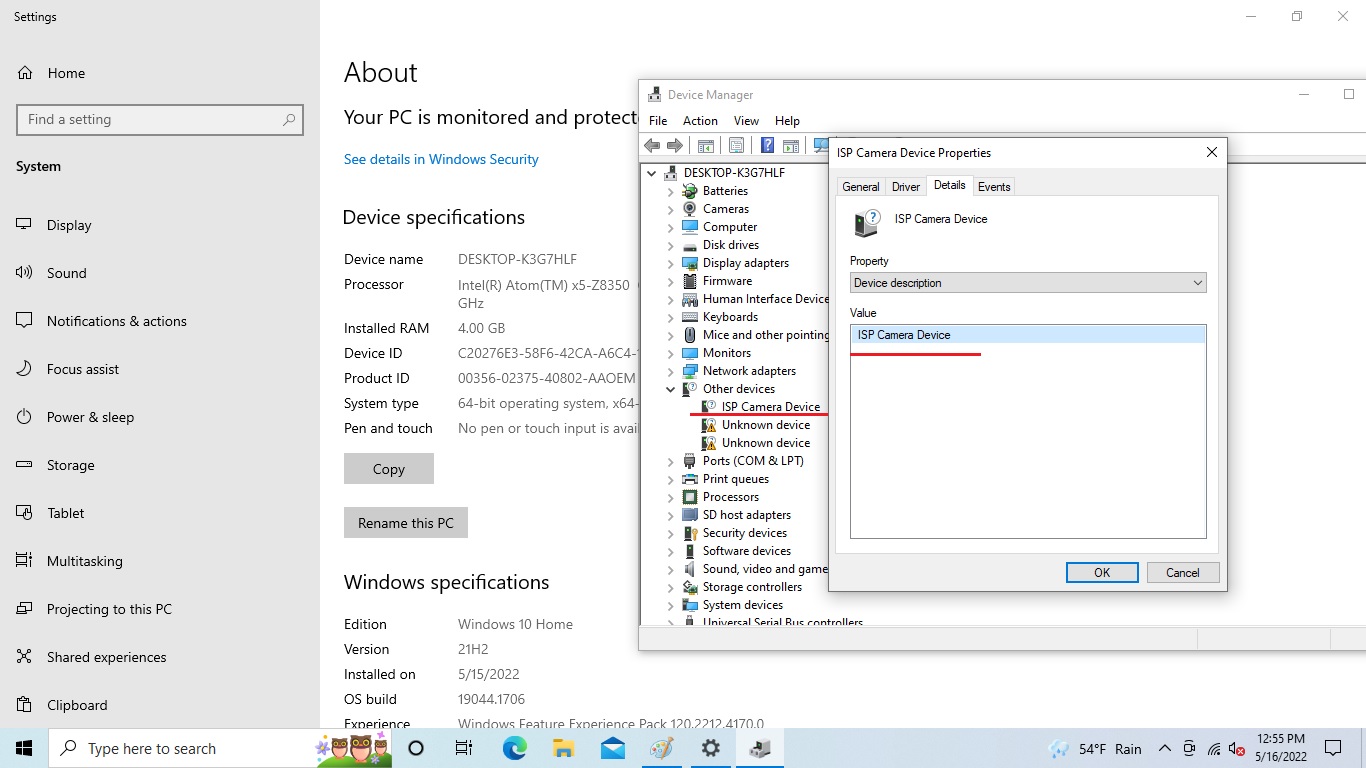The width and height of the screenshot is (1366, 768).
Task: Open See details in Windows Security link
Action: coord(441,159)
